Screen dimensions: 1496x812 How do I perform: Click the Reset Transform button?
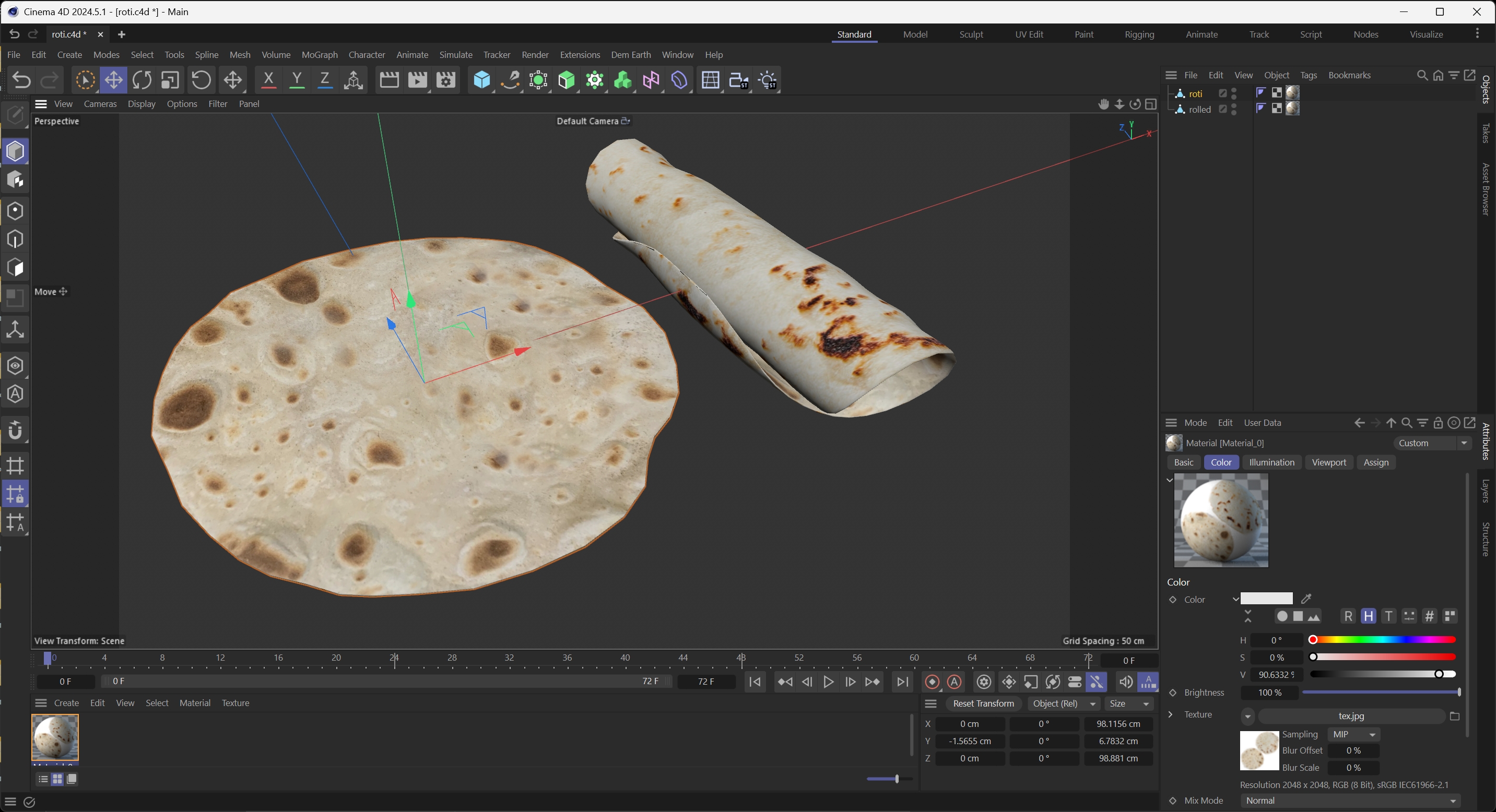coord(983,703)
